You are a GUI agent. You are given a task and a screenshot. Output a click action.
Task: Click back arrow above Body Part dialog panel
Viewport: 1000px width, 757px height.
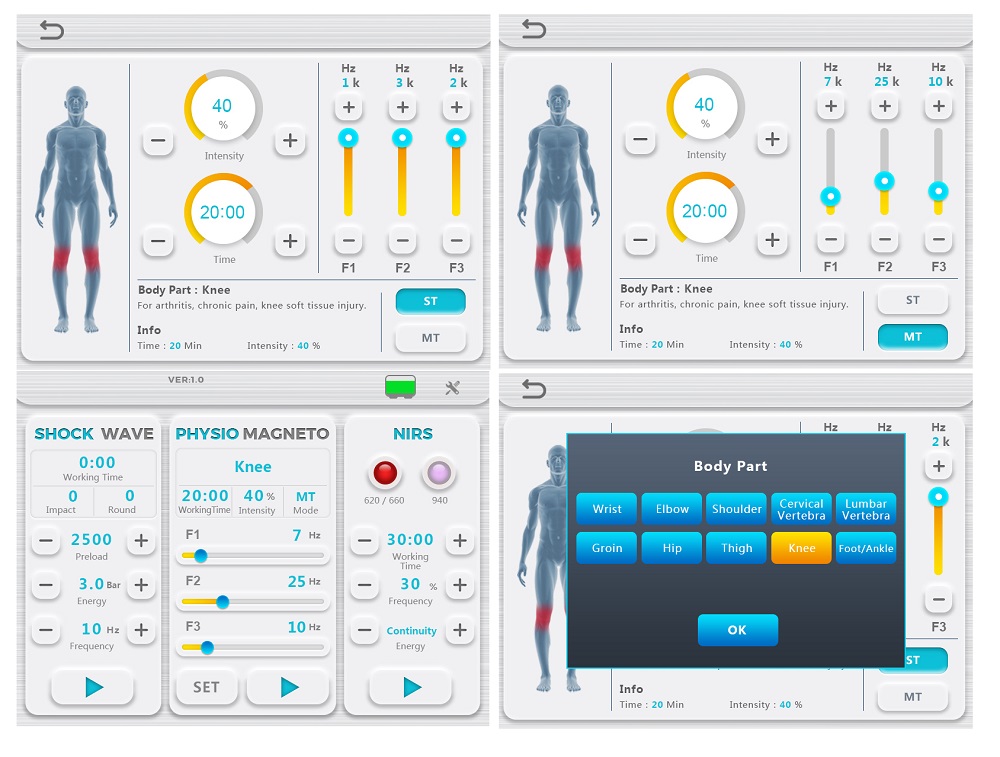pyautogui.click(x=534, y=388)
